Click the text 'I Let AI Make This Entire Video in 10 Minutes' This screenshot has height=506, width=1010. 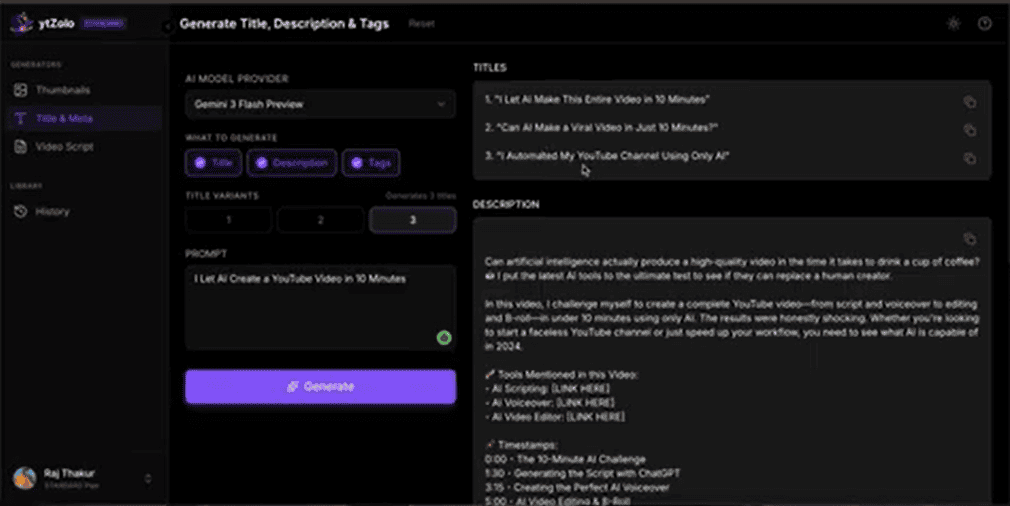click(602, 100)
